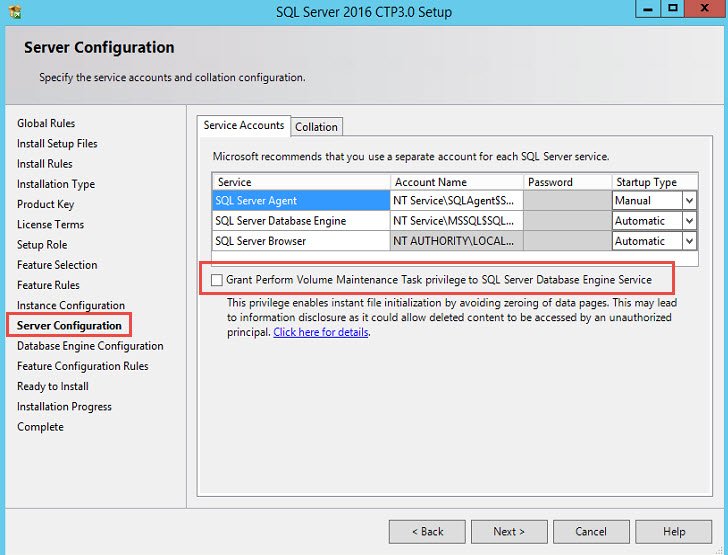This screenshot has height=555, width=728.
Task: Minimize the setup window
Action: coord(648,9)
